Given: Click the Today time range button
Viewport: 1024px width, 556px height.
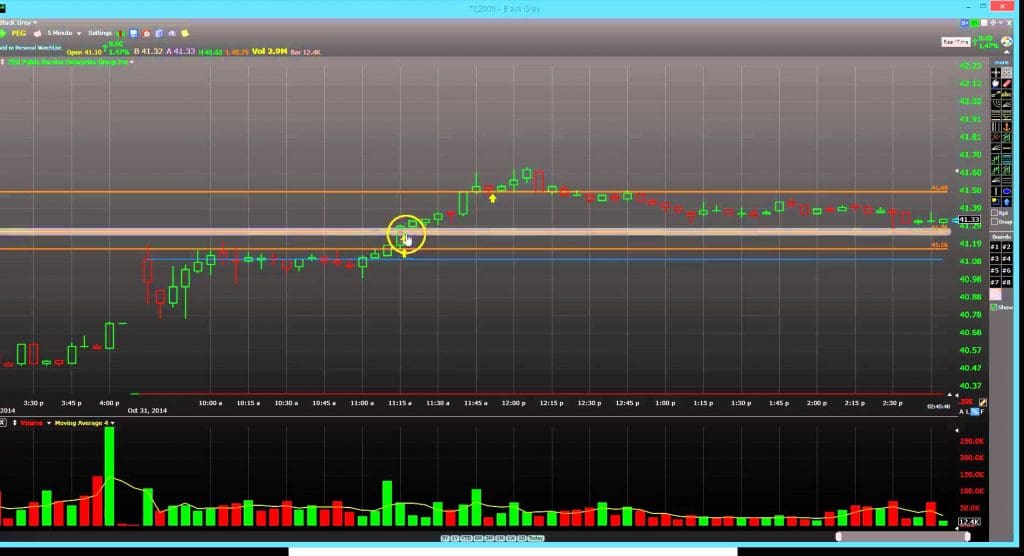Looking at the screenshot, I should tap(536, 538).
